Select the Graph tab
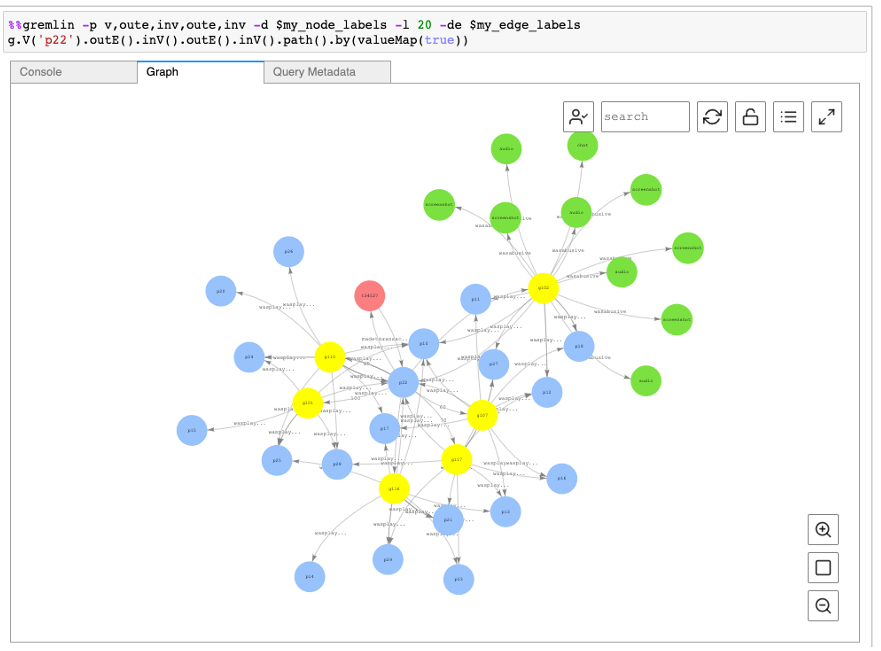 coord(201,72)
